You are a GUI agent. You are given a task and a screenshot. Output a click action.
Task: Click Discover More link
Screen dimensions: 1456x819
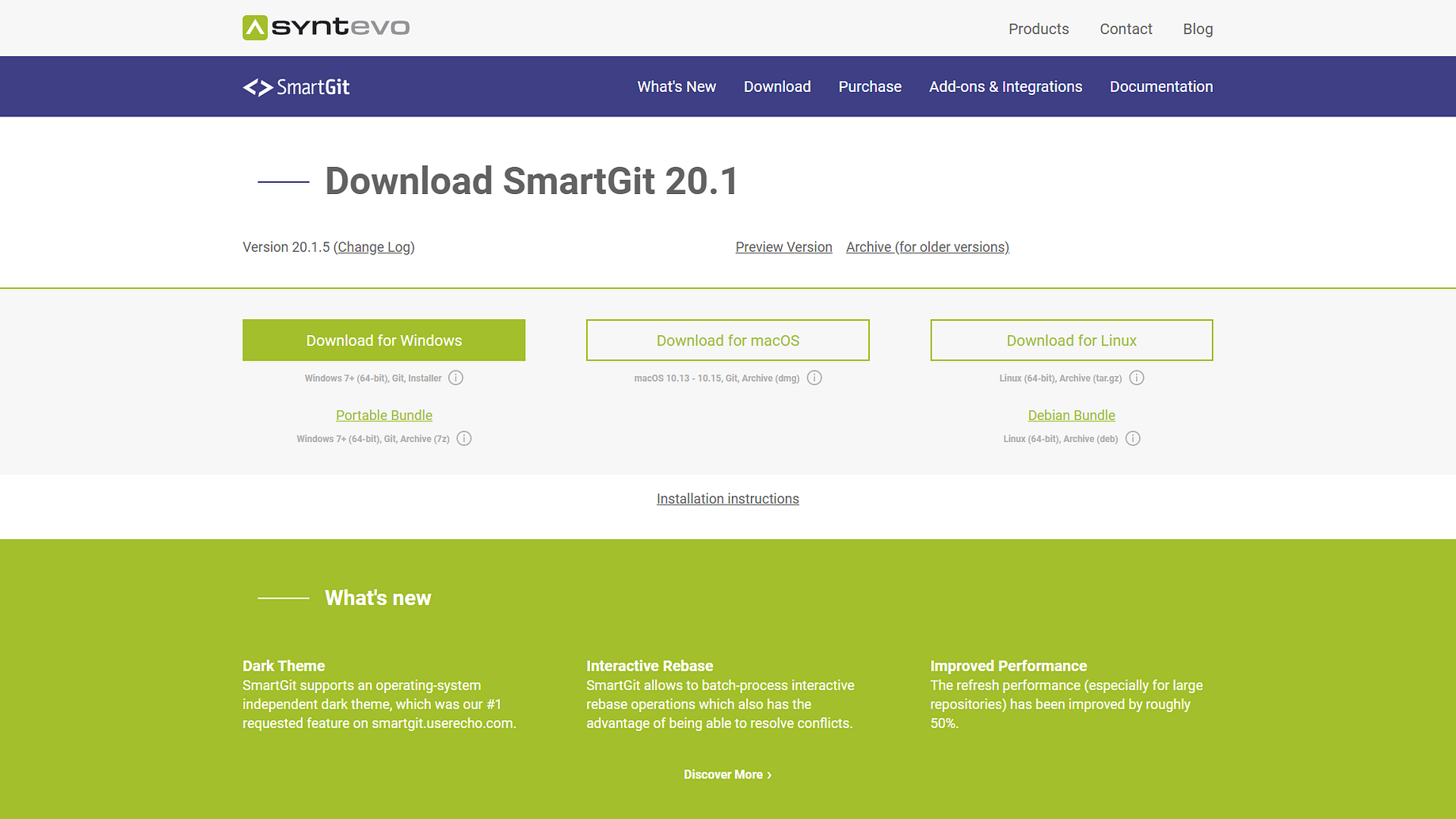tap(728, 775)
